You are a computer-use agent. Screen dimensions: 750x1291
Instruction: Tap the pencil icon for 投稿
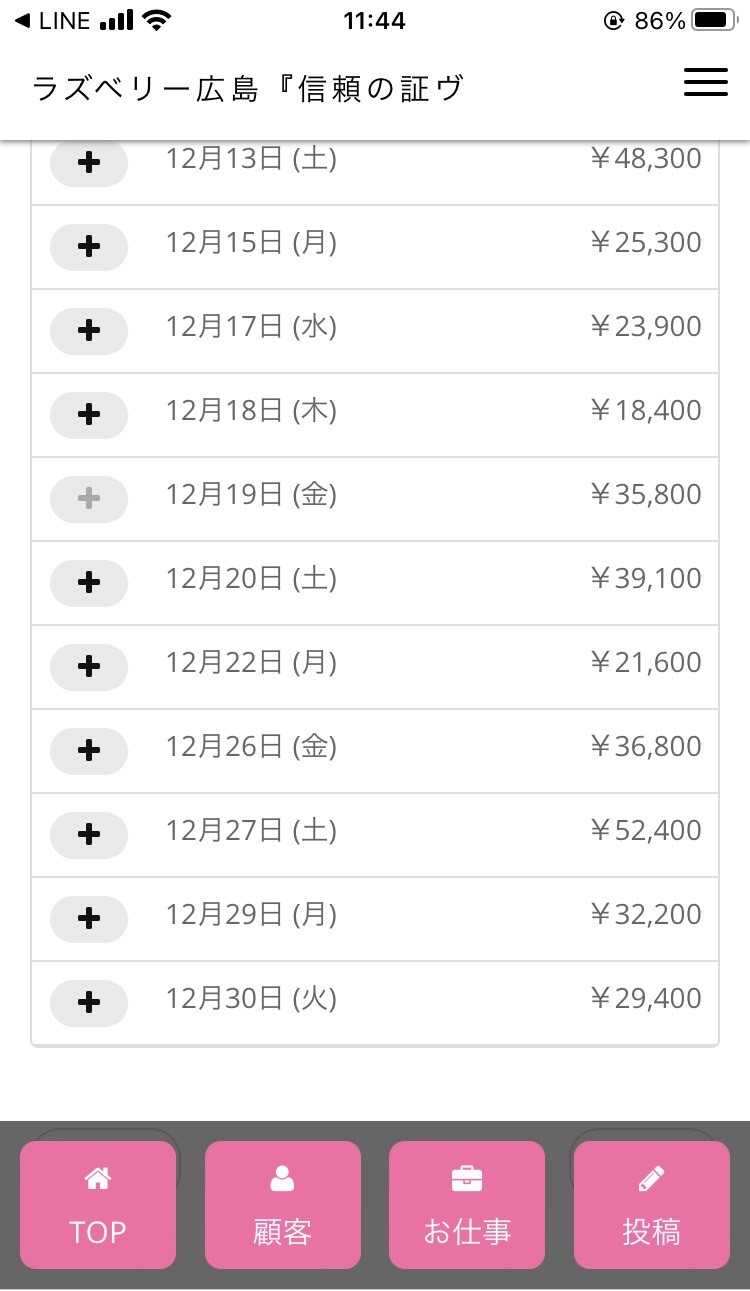pyautogui.click(x=651, y=1180)
